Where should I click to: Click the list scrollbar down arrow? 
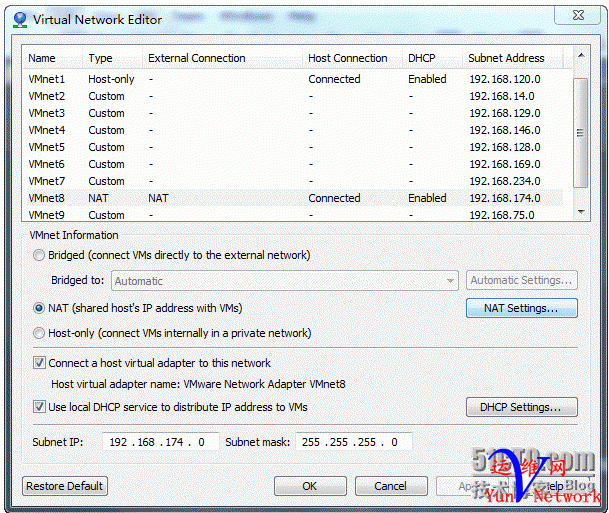point(581,212)
